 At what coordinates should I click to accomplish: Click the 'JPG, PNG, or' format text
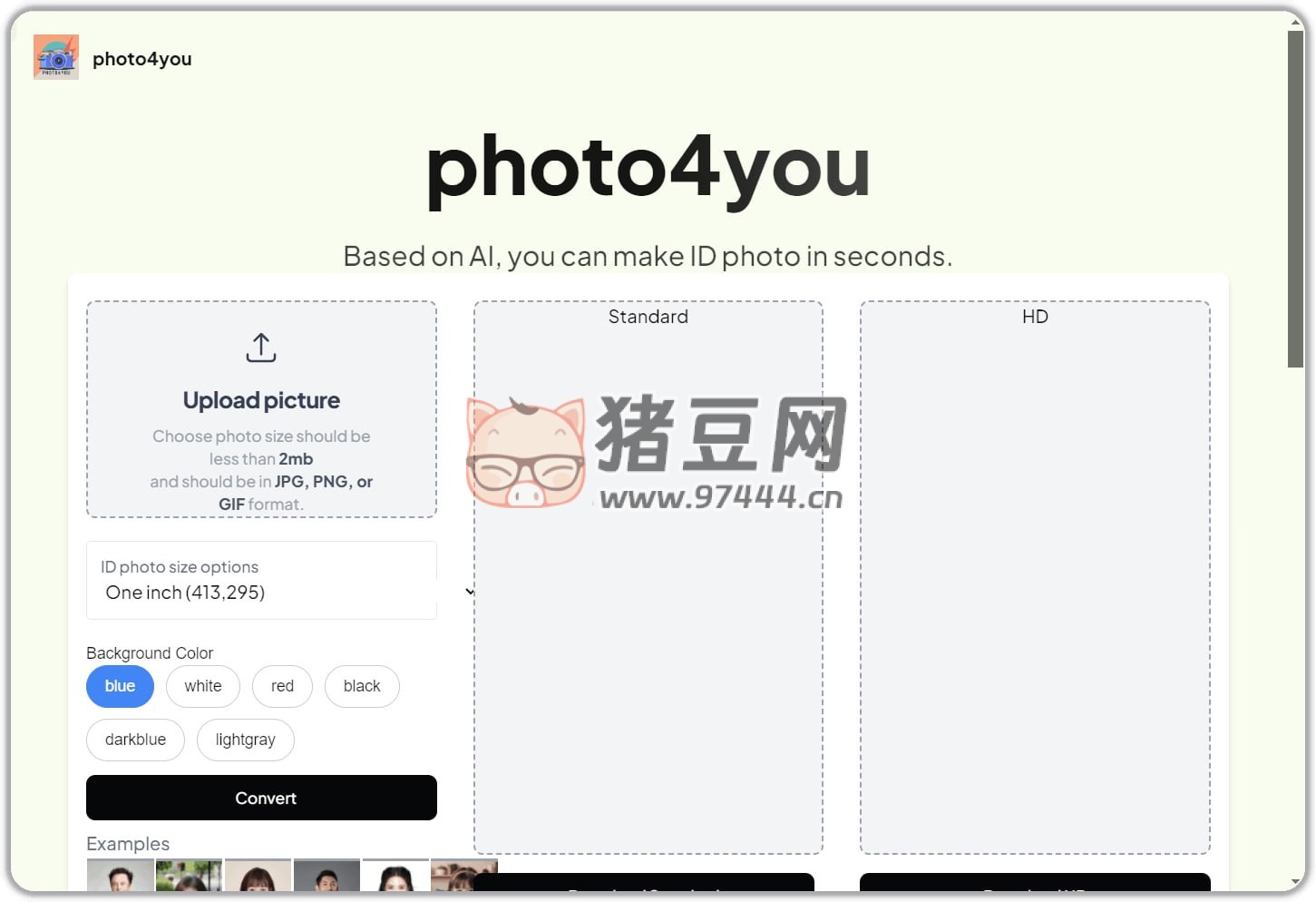pyautogui.click(x=324, y=482)
